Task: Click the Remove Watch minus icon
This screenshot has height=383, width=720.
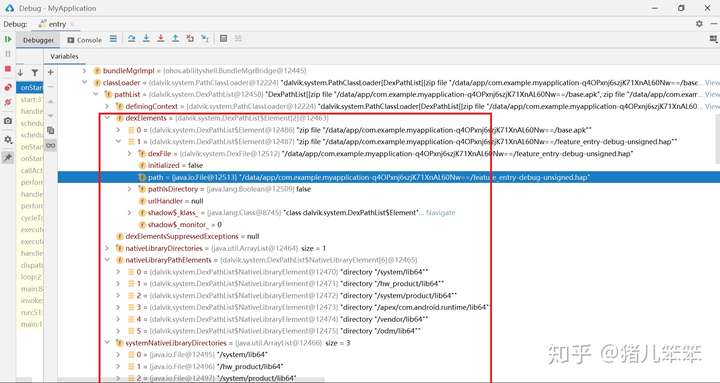Action: 51,87
